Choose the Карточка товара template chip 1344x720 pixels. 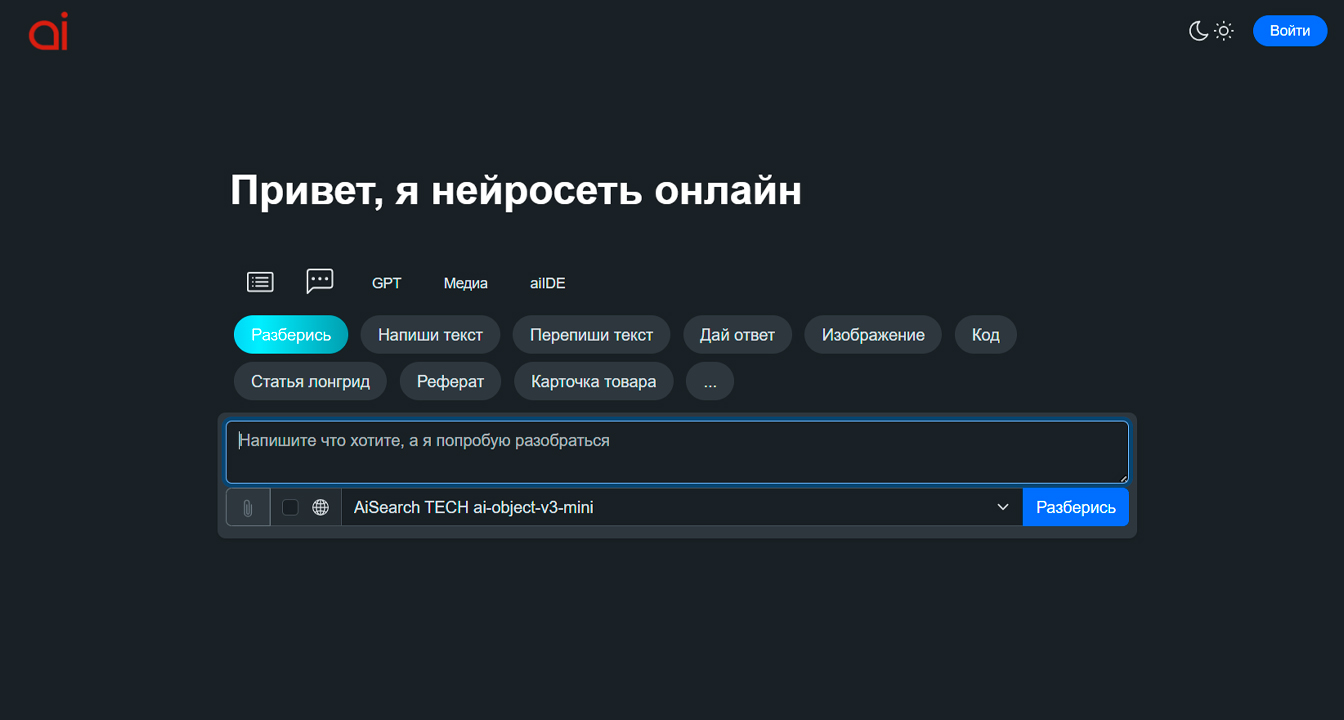[x=593, y=381]
